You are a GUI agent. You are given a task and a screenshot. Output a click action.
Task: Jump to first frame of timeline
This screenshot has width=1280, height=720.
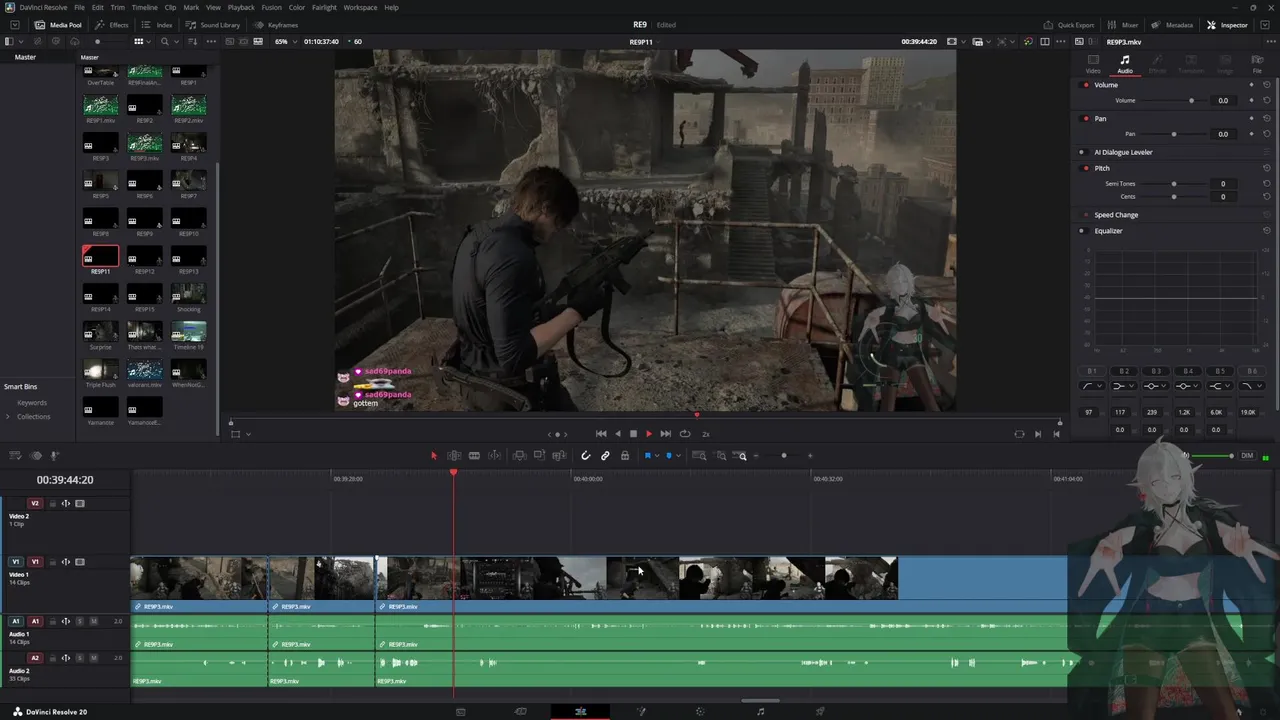[601, 434]
